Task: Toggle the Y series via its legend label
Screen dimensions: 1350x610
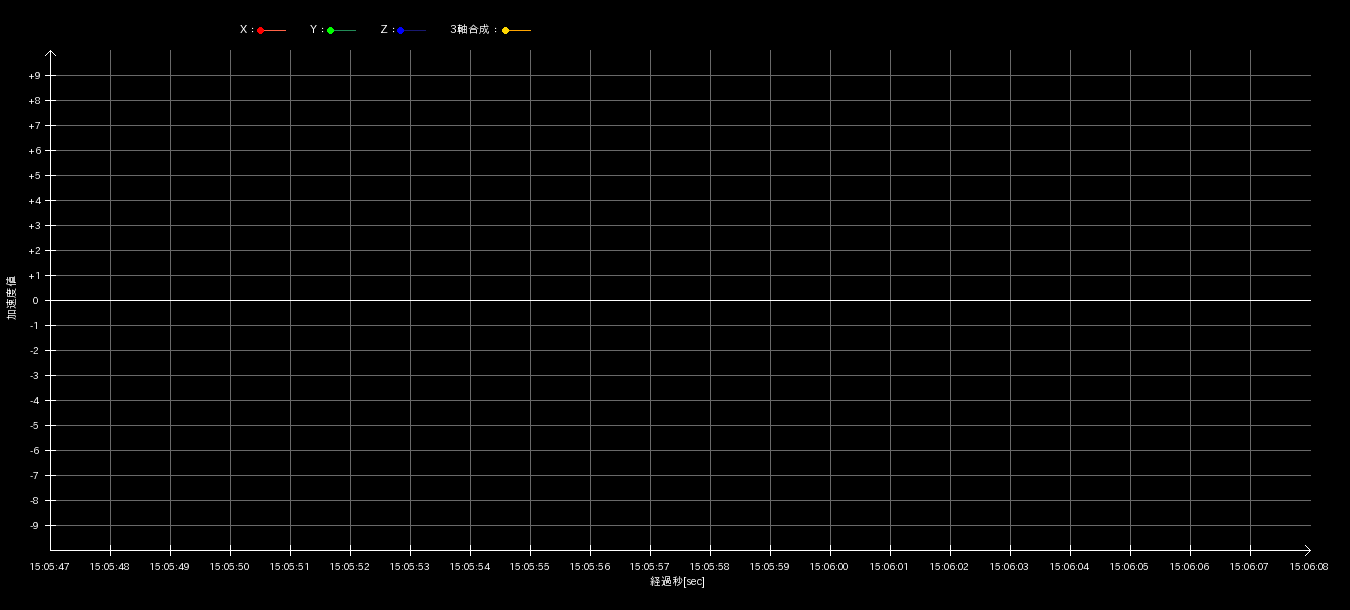Action: (314, 30)
